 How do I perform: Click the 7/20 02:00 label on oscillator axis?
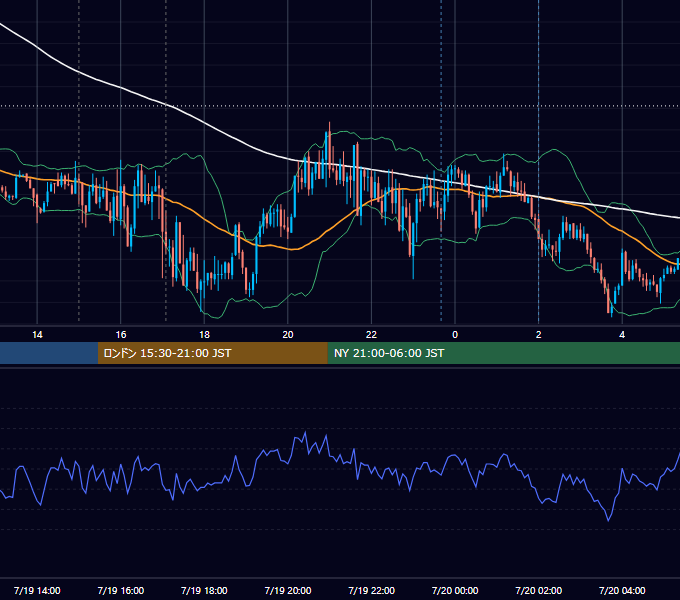point(539,590)
